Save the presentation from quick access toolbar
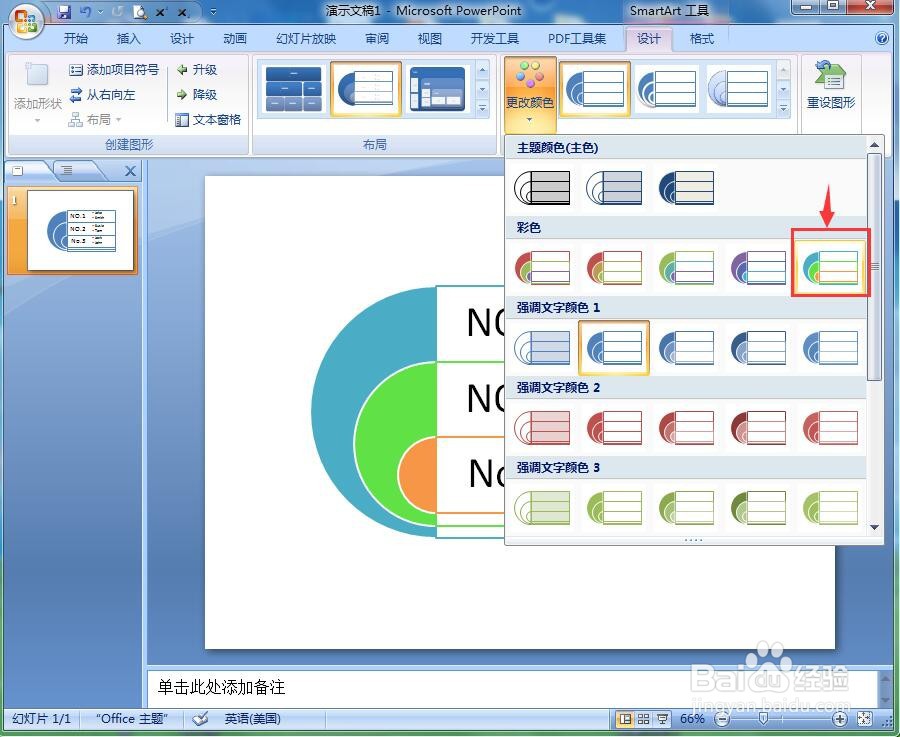The width and height of the screenshot is (900, 737). [x=64, y=11]
